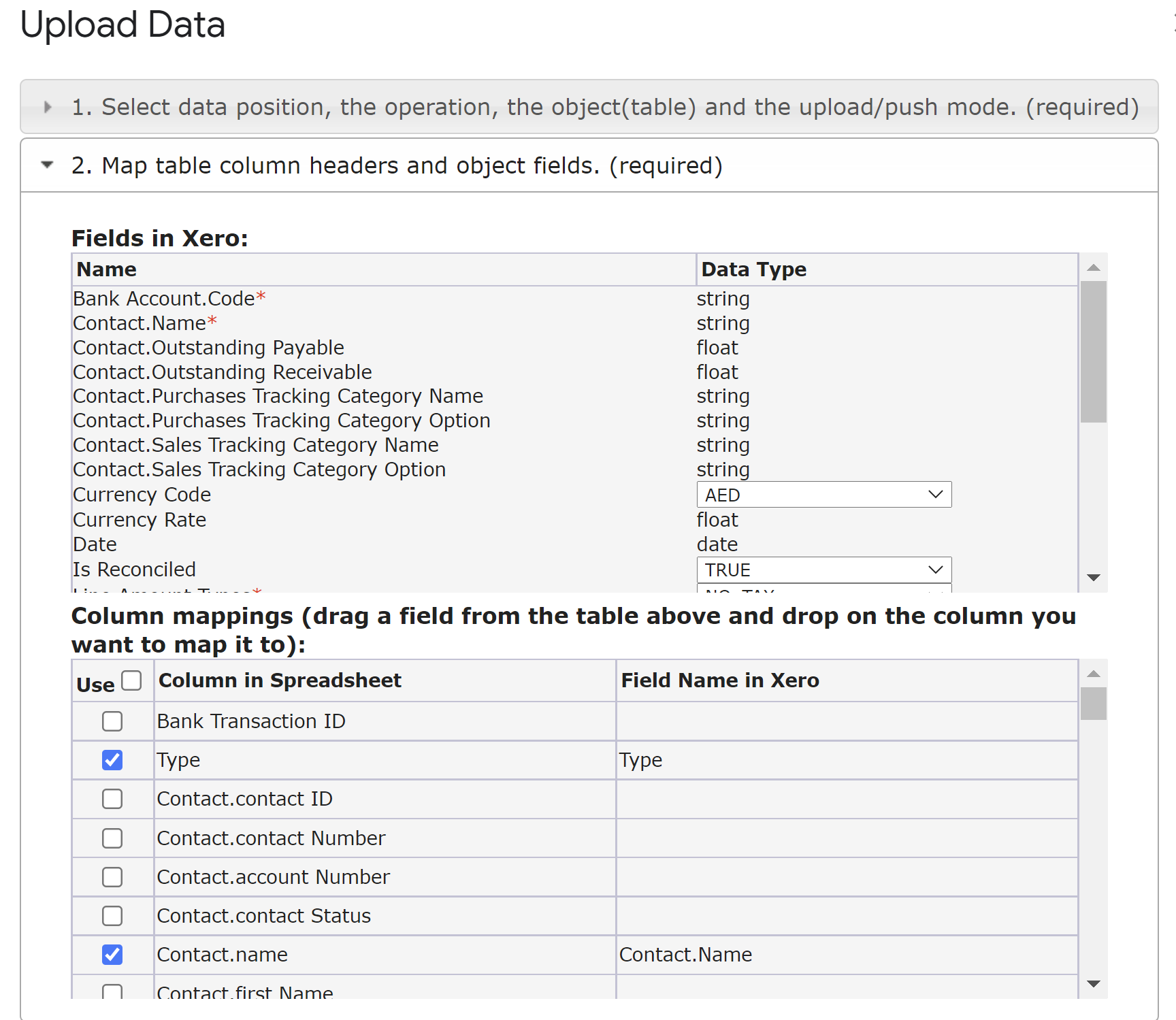
Task: Uncheck the Type row checkbox
Action: coord(112,760)
